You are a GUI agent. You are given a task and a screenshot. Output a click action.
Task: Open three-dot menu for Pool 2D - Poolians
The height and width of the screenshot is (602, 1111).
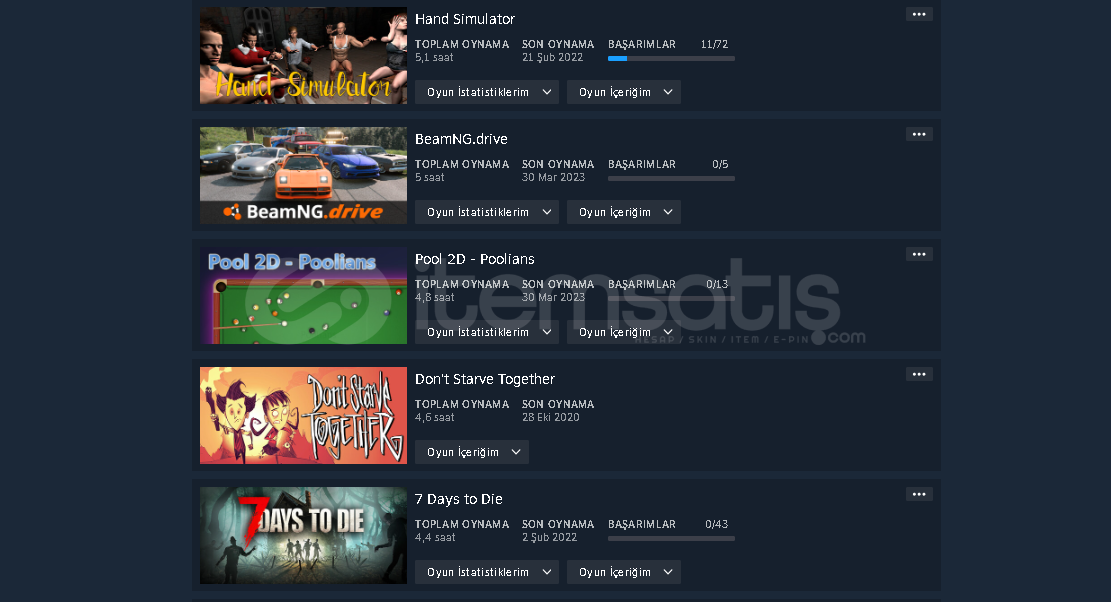click(x=919, y=254)
